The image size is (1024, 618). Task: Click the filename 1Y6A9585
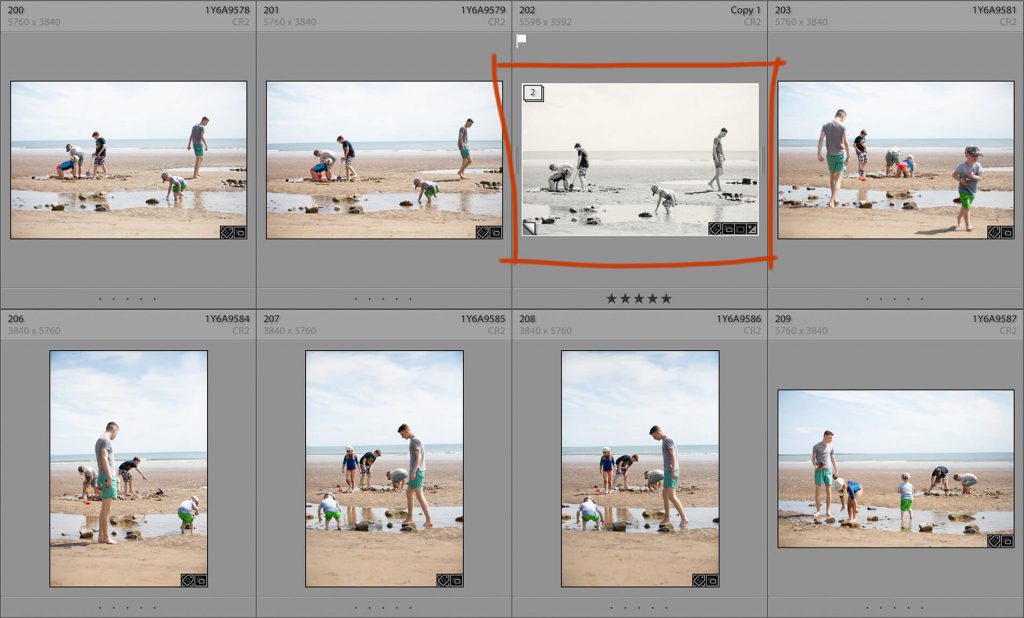click(483, 319)
